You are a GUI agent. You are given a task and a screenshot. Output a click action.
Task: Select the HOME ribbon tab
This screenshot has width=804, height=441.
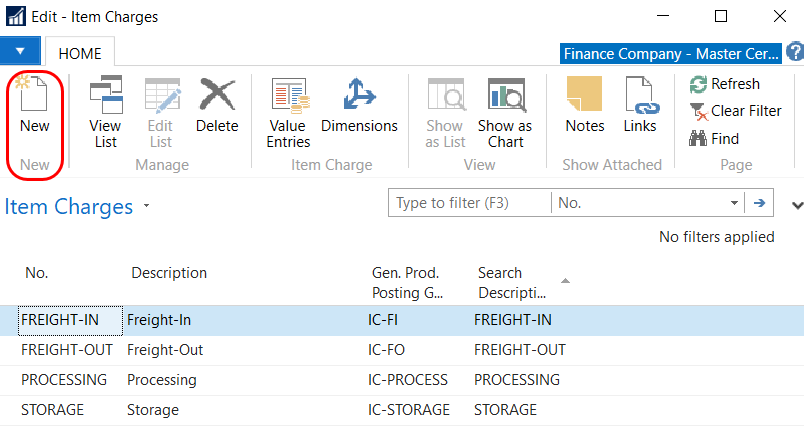coord(81,52)
